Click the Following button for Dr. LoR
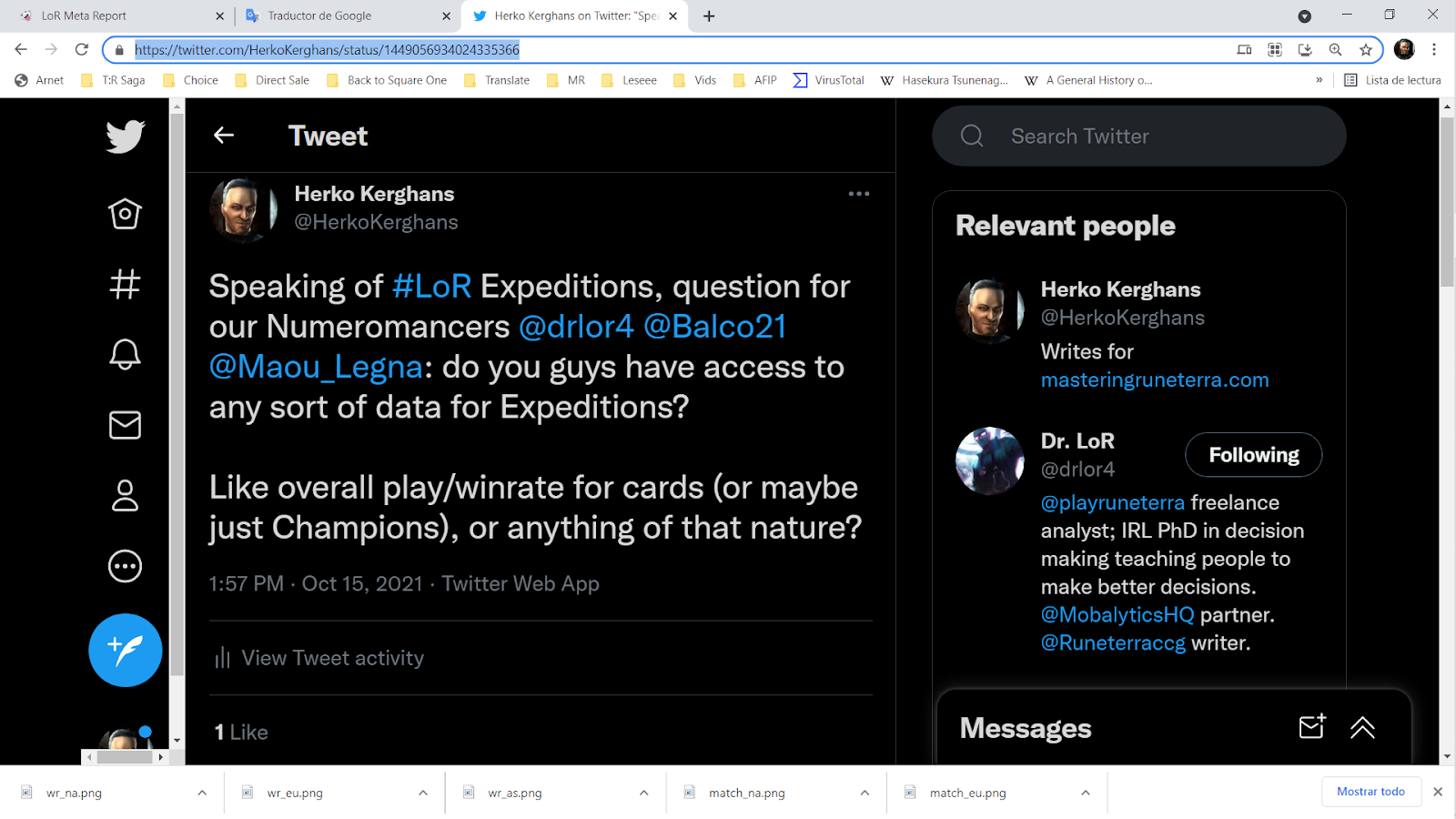The image size is (1456, 819). pyautogui.click(x=1253, y=454)
